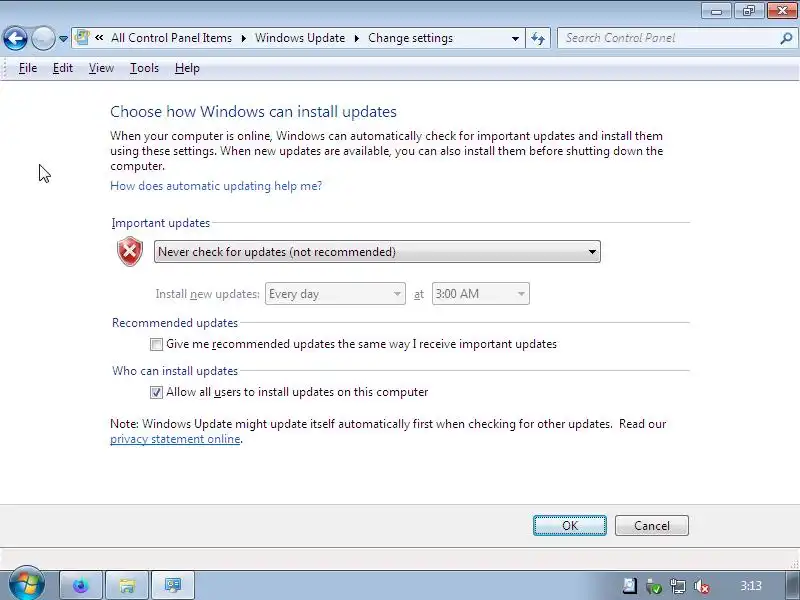Image resolution: width=800 pixels, height=600 pixels.
Task: Open the recent pages dropdown next to Forward
Action: click(63, 39)
